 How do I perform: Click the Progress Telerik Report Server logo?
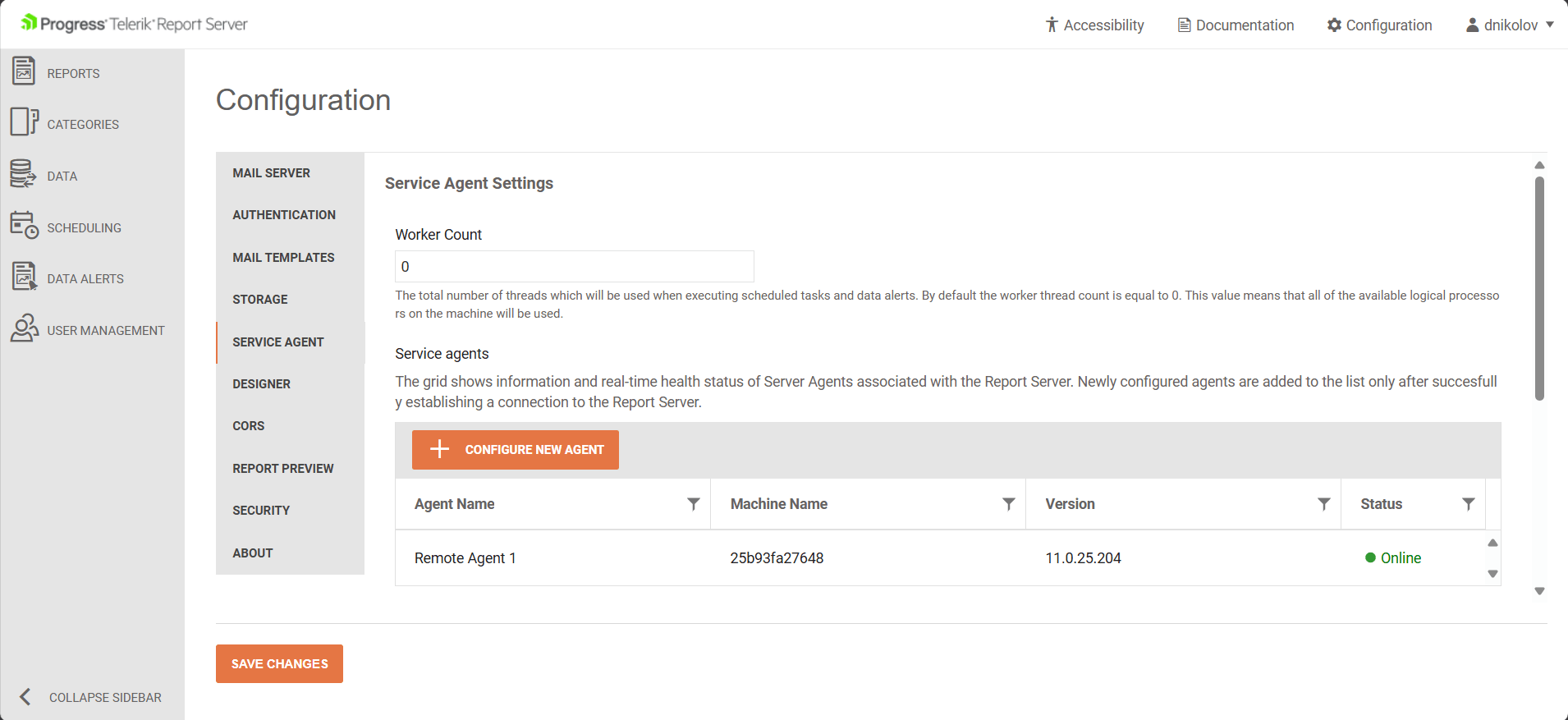pyautogui.click(x=135, y=24)
